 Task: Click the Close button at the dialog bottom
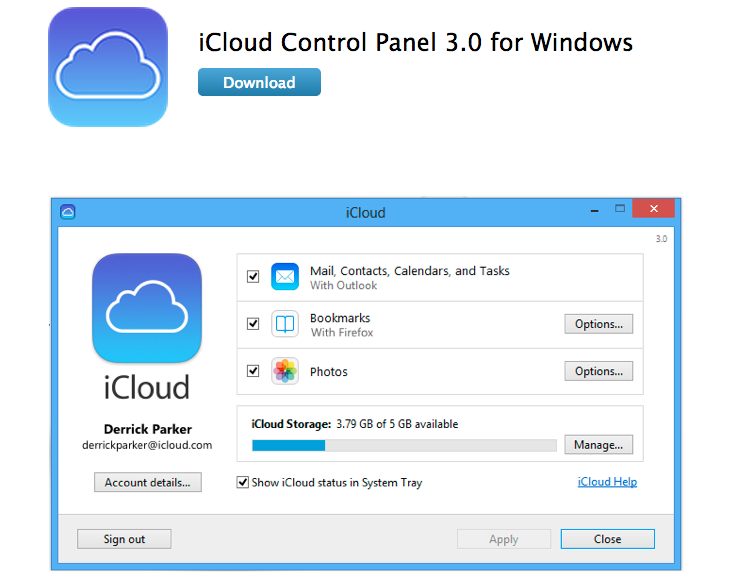607,539
